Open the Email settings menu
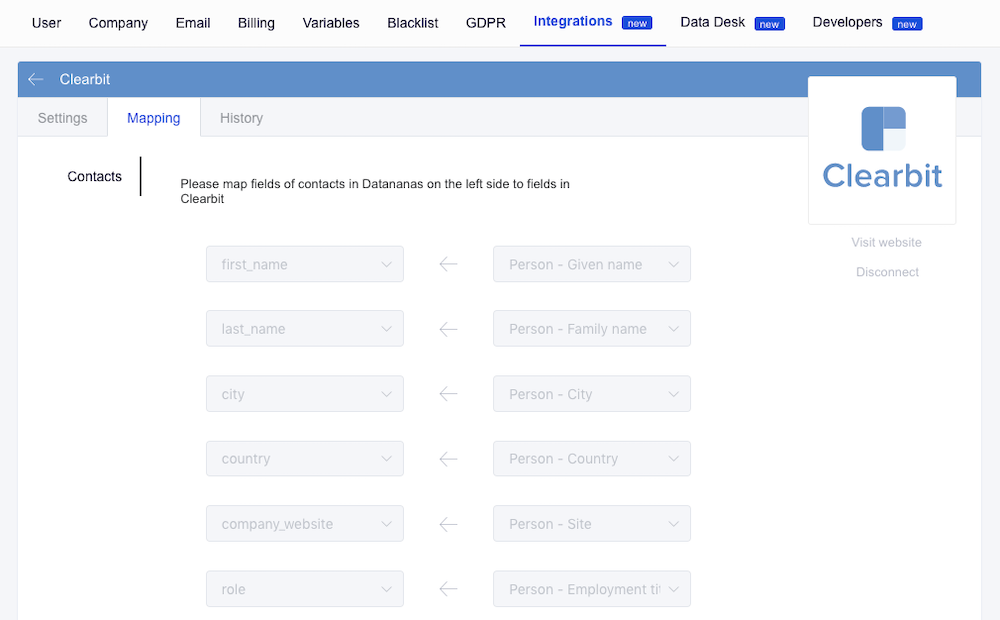The image size is (1000, 620). pyautogui.click(x=193, y=23)
